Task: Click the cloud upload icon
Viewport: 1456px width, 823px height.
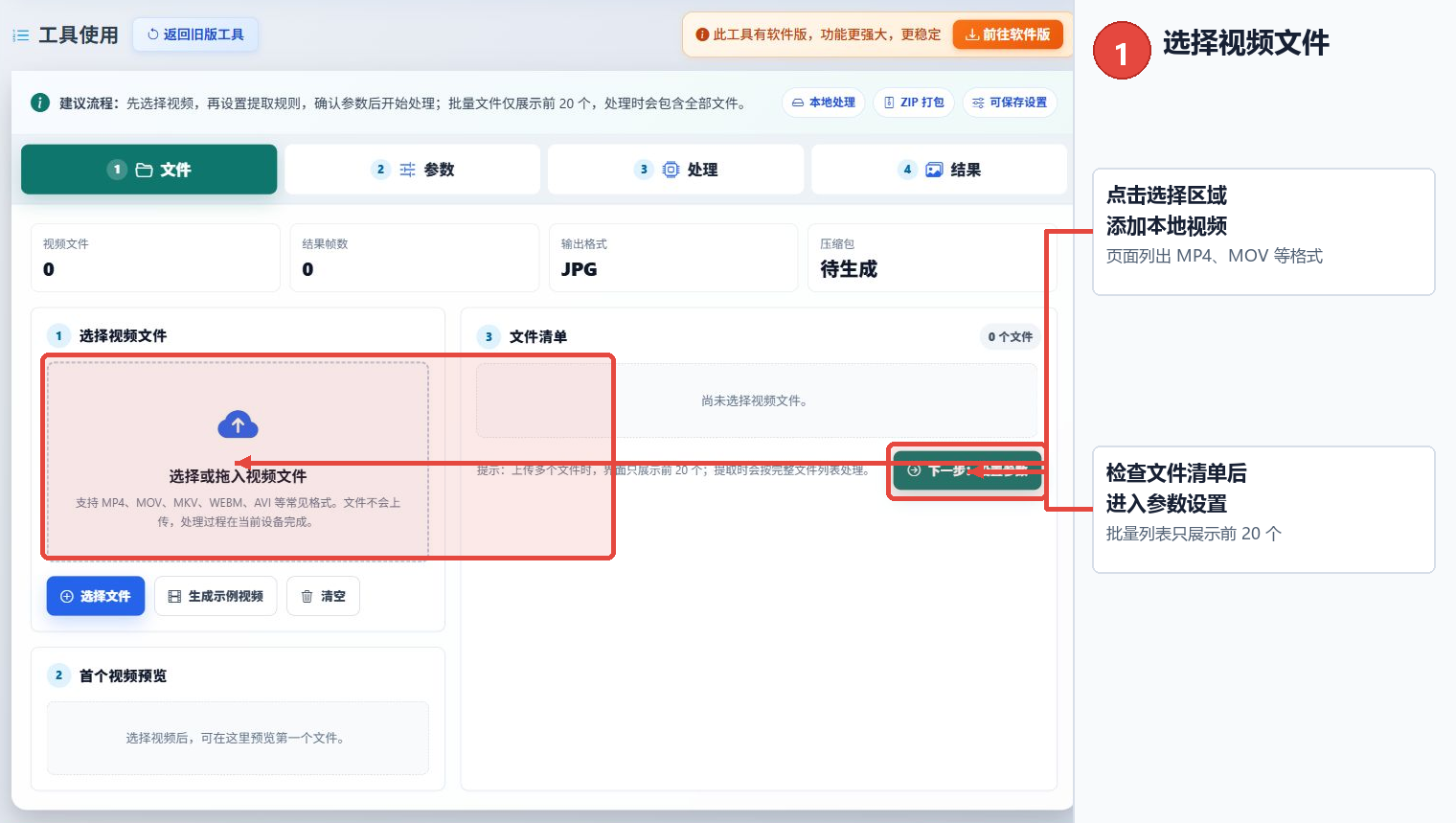Action: (x=238, y=424)
